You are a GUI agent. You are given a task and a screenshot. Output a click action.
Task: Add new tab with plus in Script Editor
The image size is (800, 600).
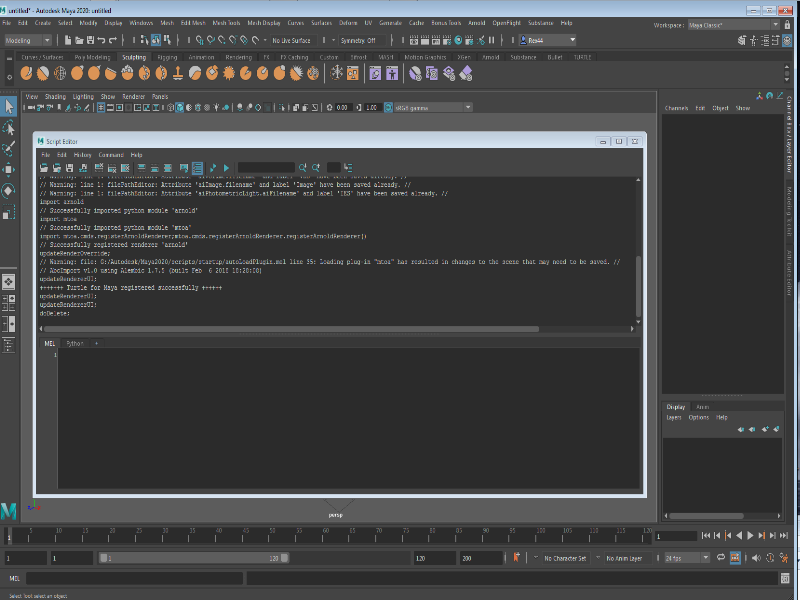tap(96, 343)
